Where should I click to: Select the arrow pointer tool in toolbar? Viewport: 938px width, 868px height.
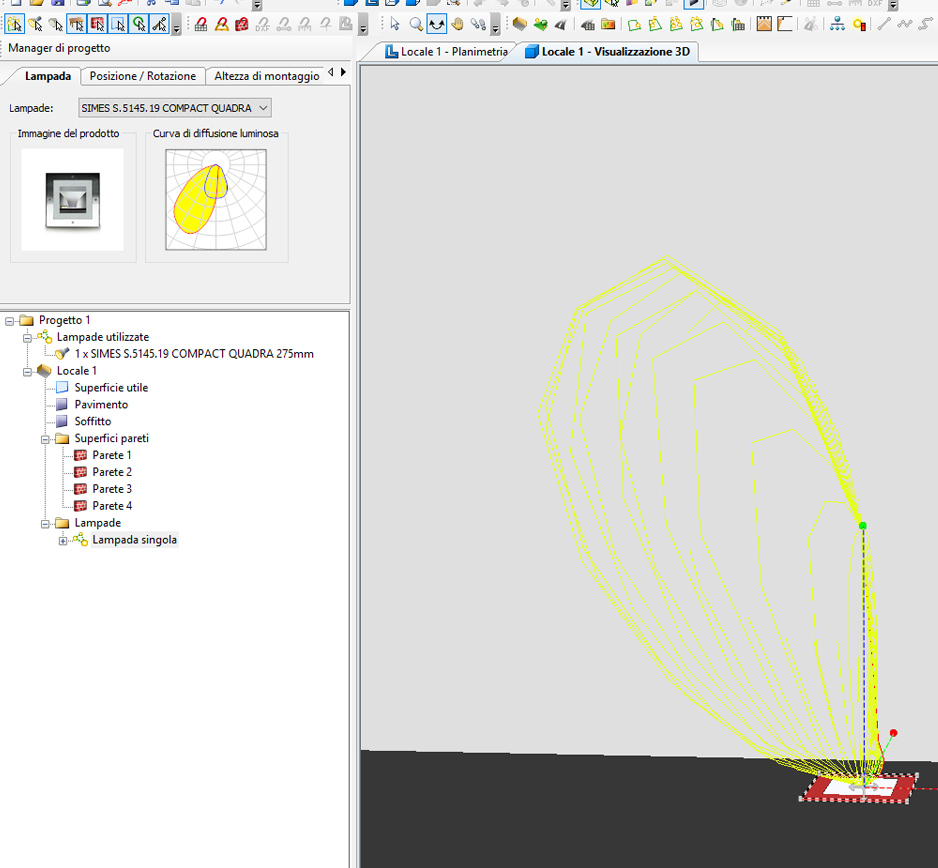coord(395,24)
